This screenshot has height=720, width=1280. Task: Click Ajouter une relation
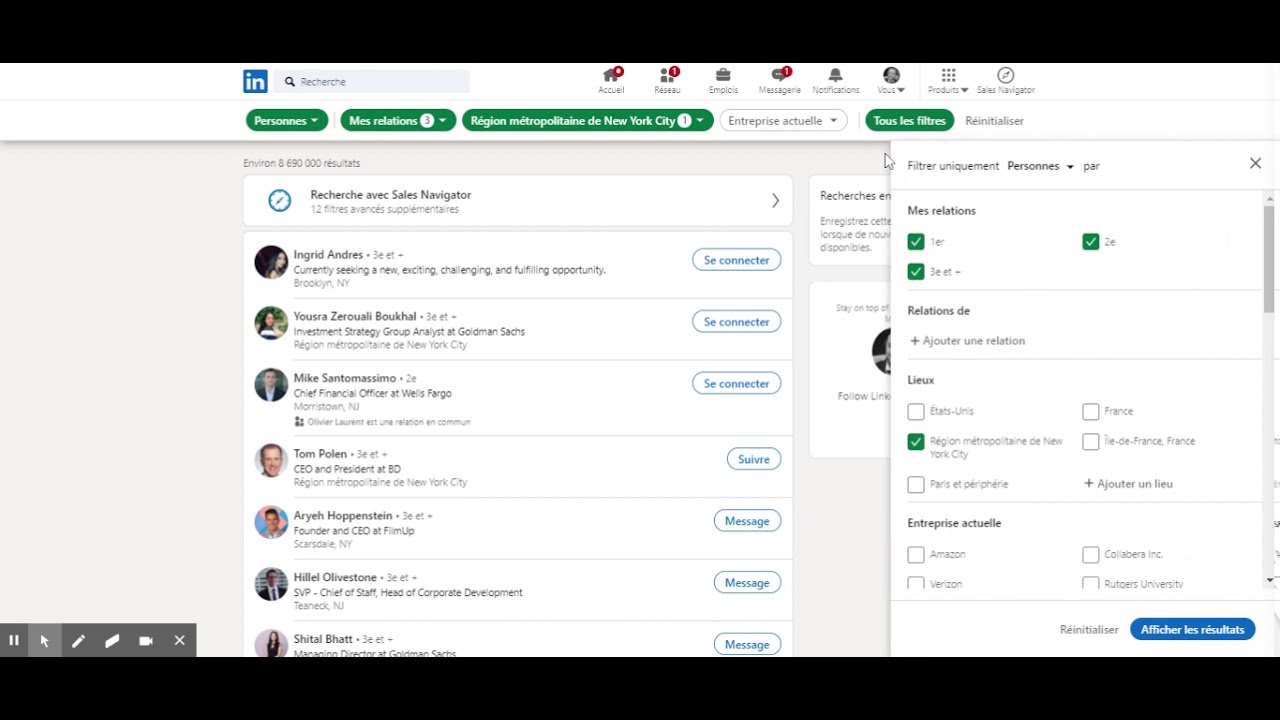point(967,341)
